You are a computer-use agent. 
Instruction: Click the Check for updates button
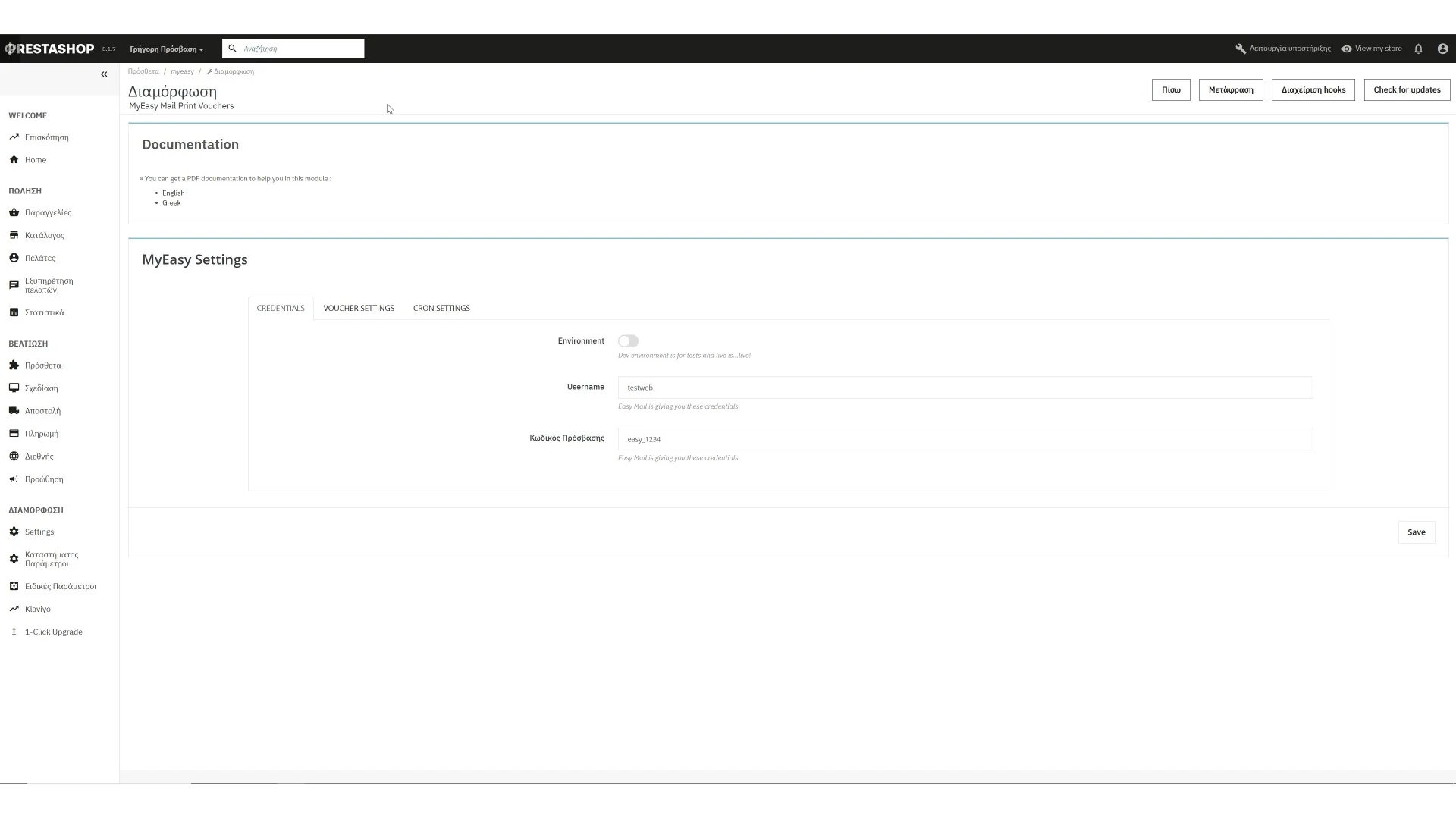(1407, 90)
